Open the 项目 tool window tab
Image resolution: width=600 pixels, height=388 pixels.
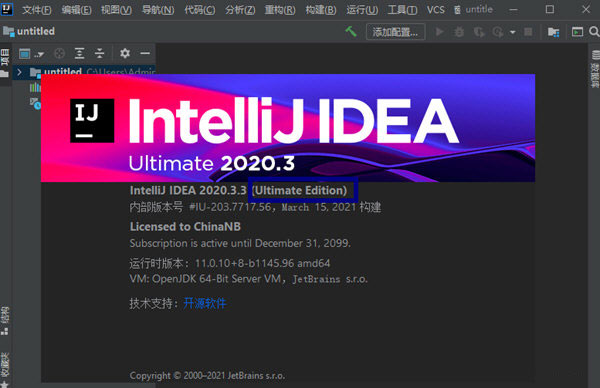(x=5, y=63)
